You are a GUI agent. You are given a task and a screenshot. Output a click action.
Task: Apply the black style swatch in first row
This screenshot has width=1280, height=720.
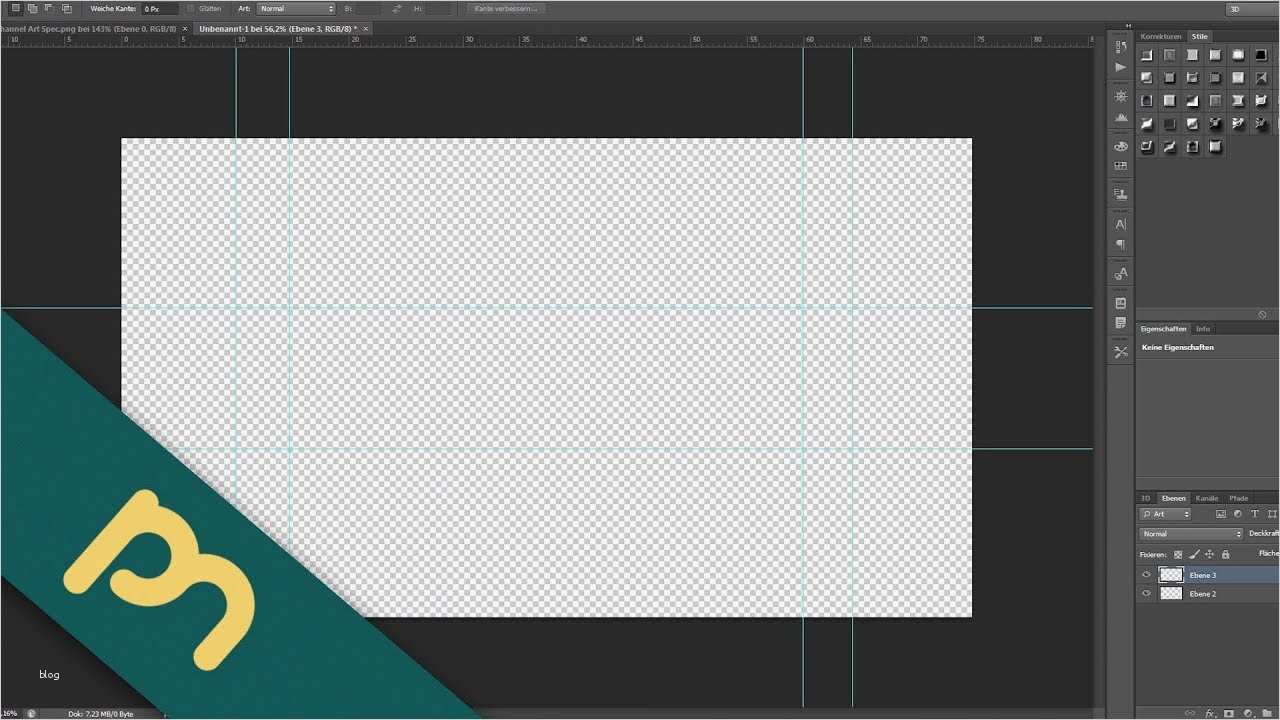(1261, 55)
